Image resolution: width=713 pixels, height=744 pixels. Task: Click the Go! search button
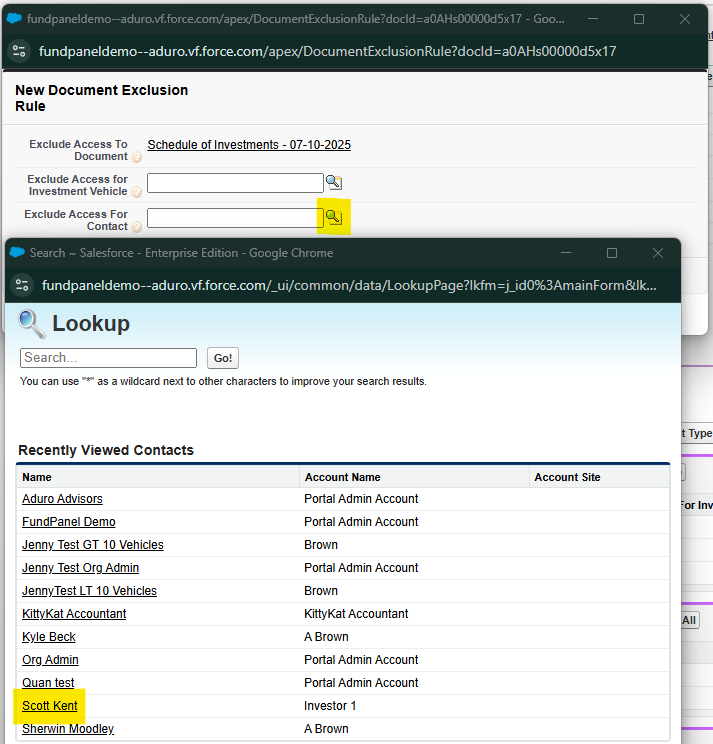point(222,358)
